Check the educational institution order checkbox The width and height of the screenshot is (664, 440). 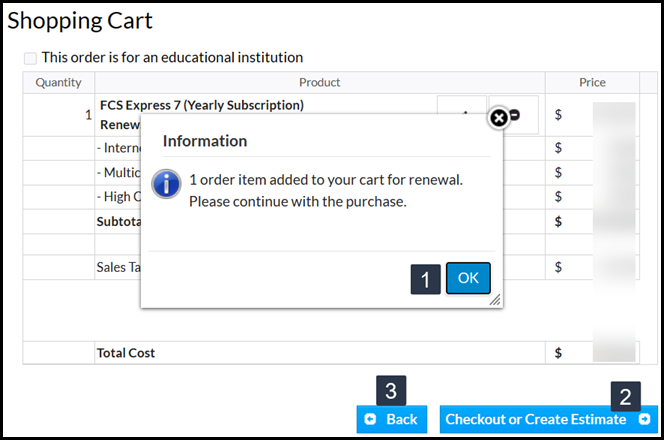pos(30,58)
